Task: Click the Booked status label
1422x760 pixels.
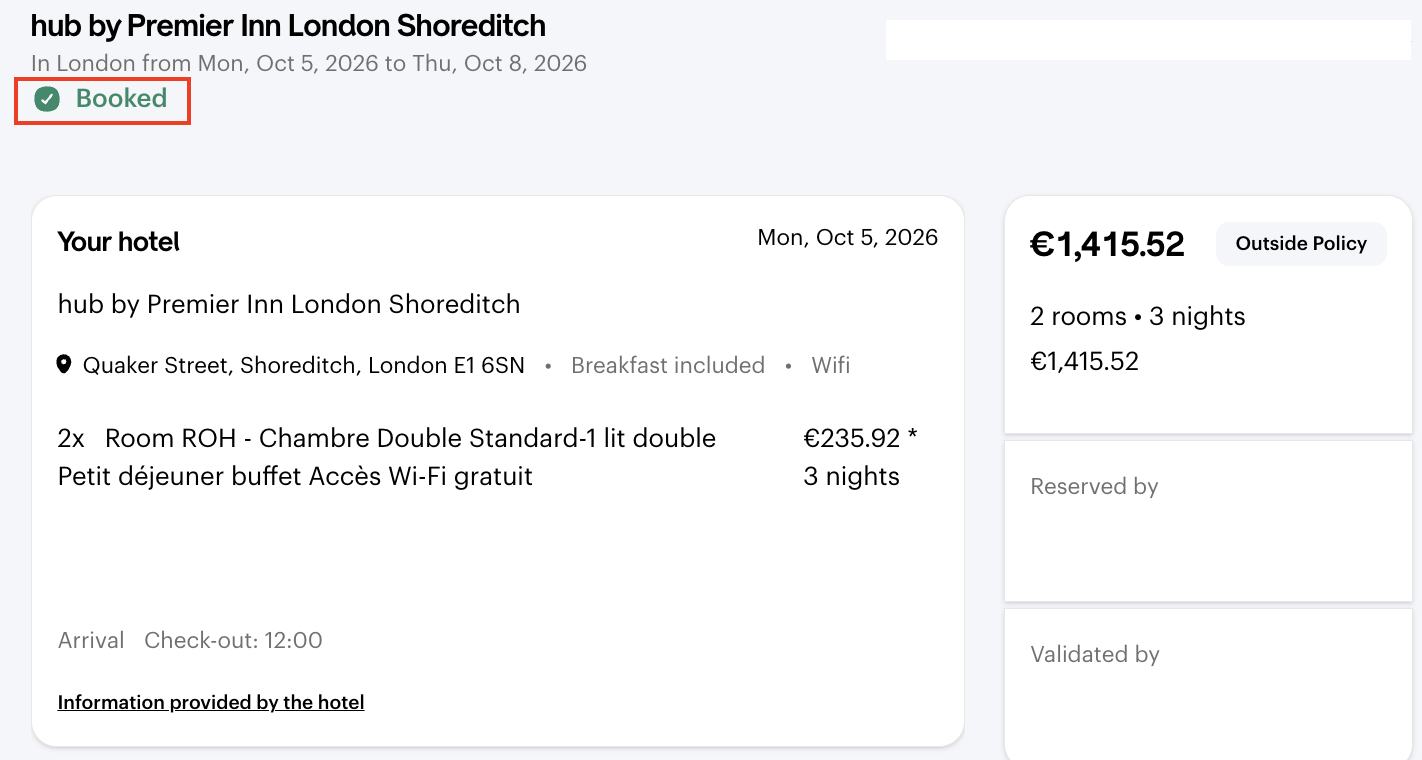Action: point(121,99)
